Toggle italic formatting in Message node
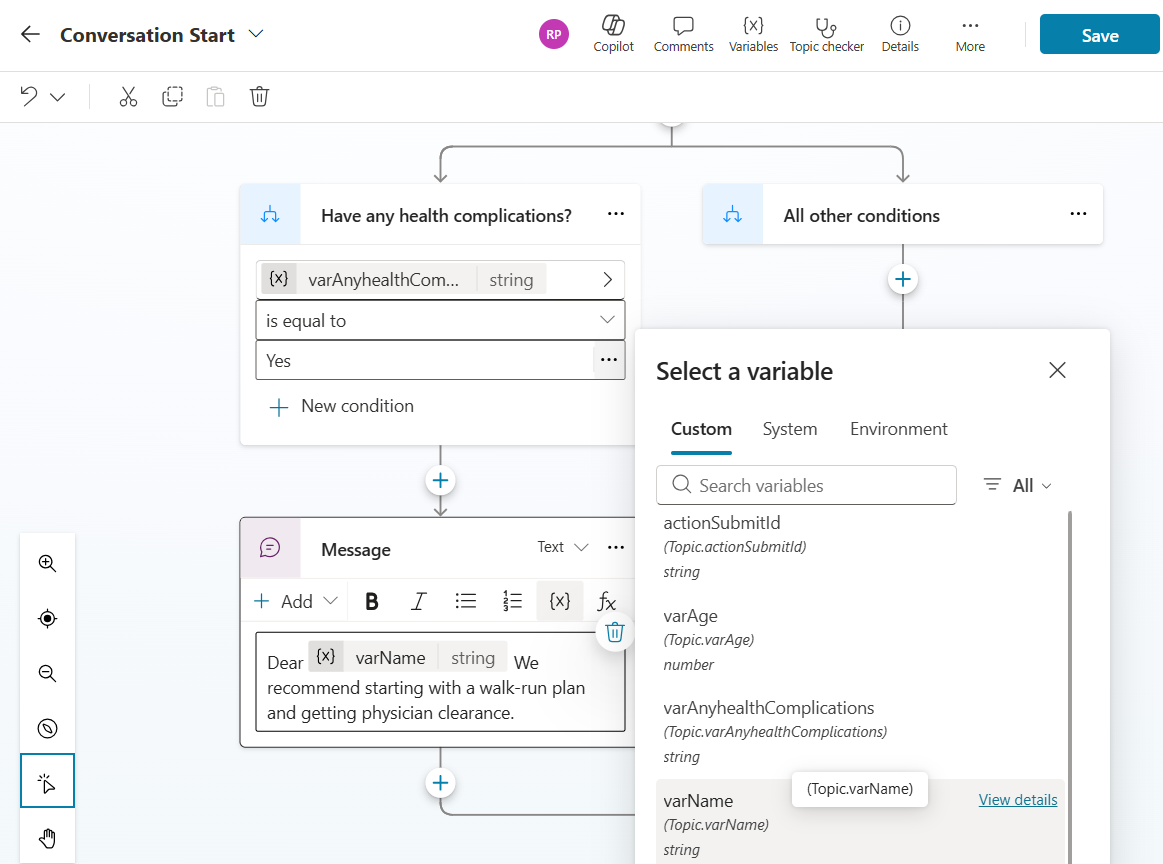This screenshot has height=864, width=1163. point(419,601)
